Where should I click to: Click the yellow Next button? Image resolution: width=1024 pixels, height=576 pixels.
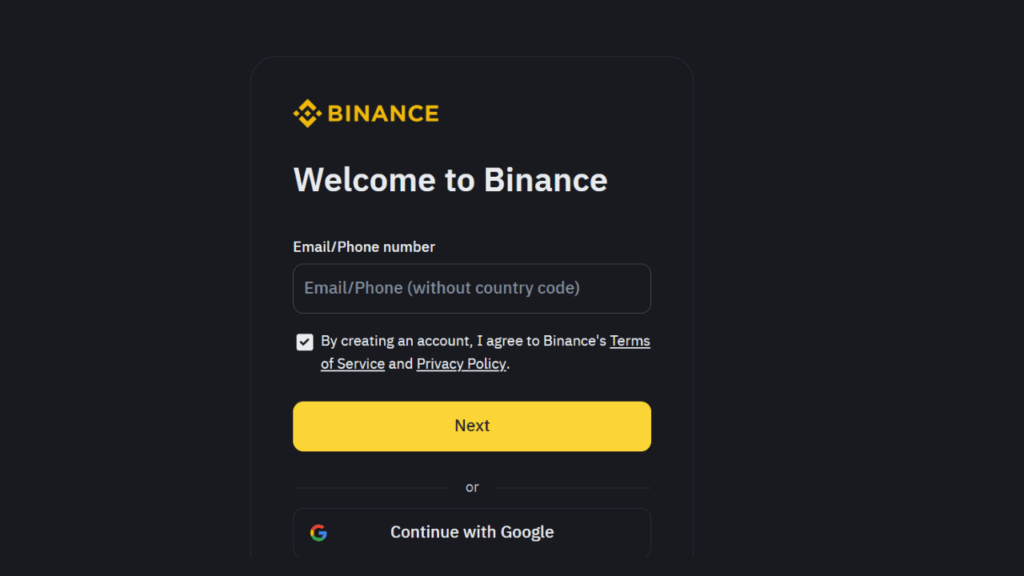tap(471, 425)
